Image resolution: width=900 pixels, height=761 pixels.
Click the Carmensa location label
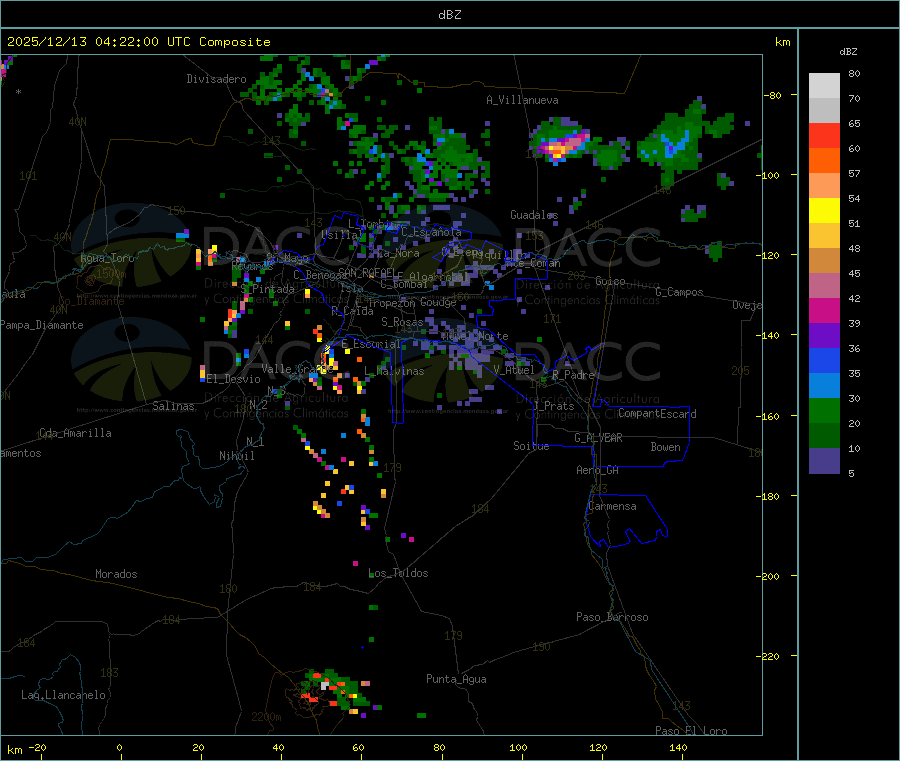612,506
